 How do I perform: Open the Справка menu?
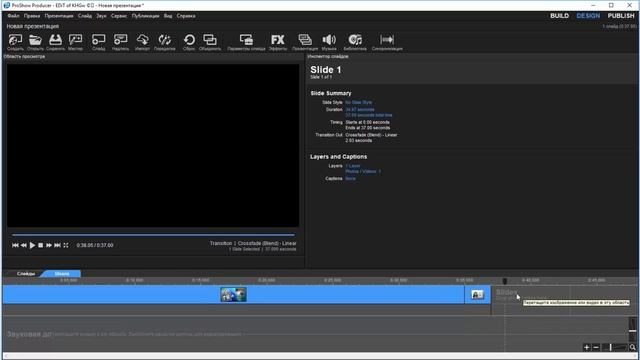click(x=186, y=16)
